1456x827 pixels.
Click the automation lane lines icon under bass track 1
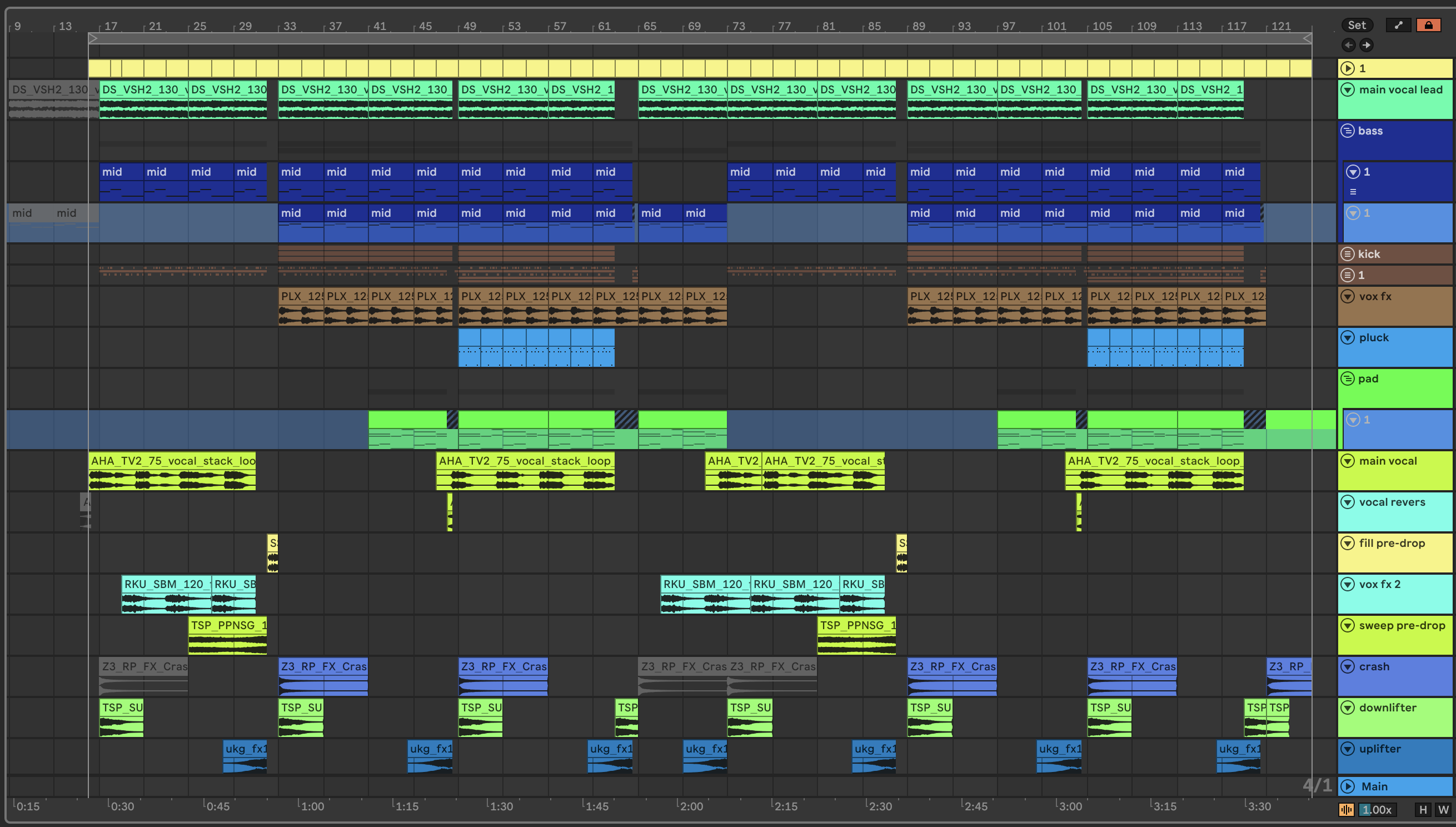1353,191
